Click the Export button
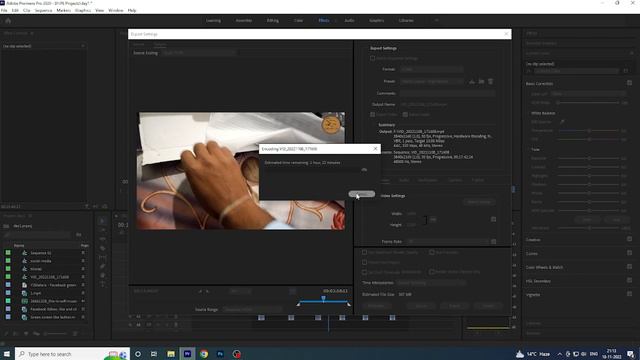Image resolution: width=640 pixels, height=360 pixels. coord(454,306)
